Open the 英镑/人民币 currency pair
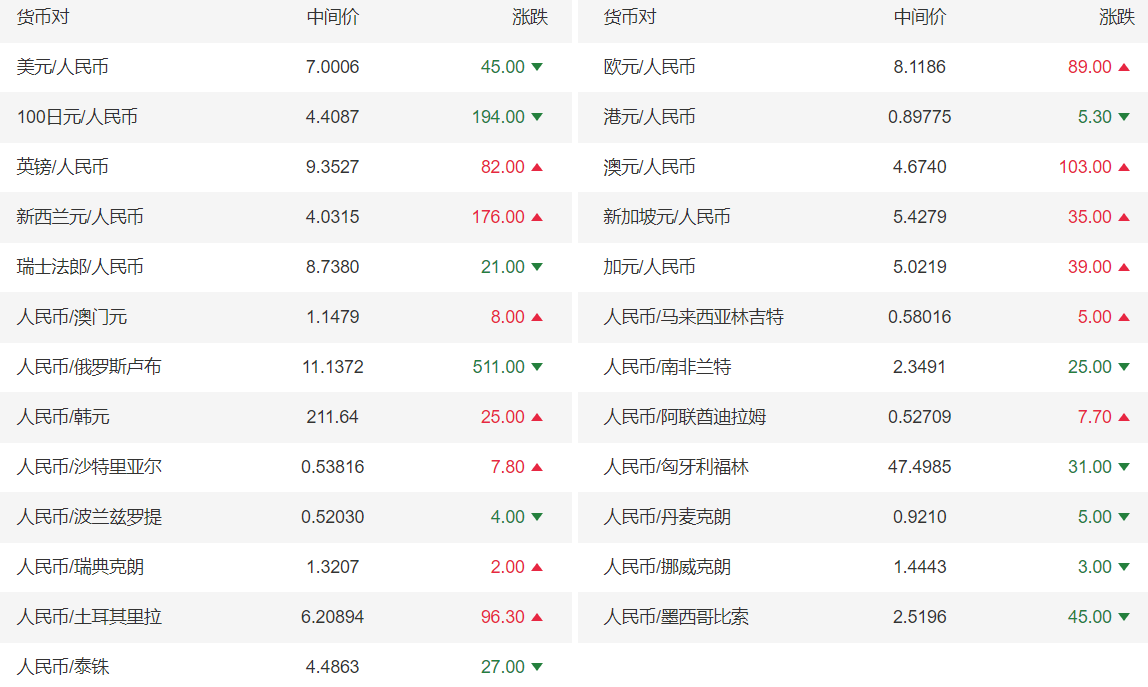The height and width of the screenshot is (687, 1148). [x=62, y=167]
